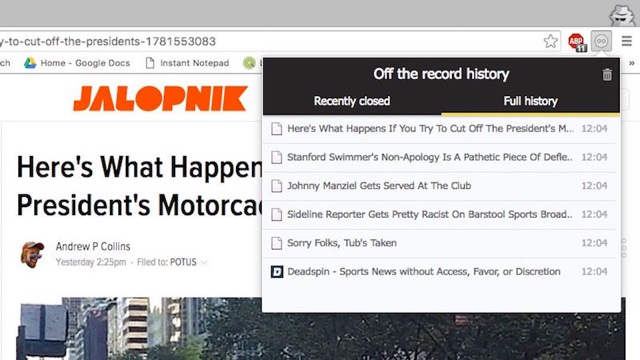Click author avatar of Andrew P Collins
Viewport: 640px width, 360px height.
click(x=32, y=254)
